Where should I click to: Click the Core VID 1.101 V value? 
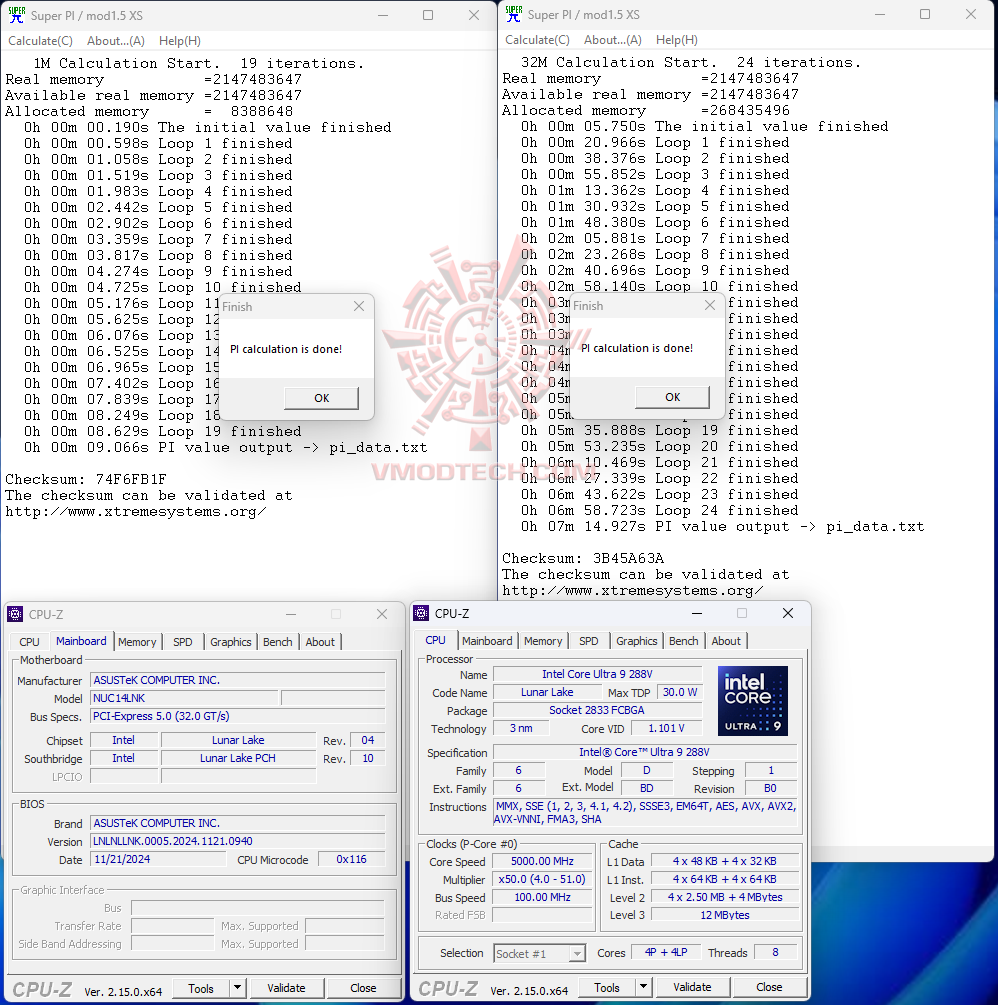click(667, 729)
